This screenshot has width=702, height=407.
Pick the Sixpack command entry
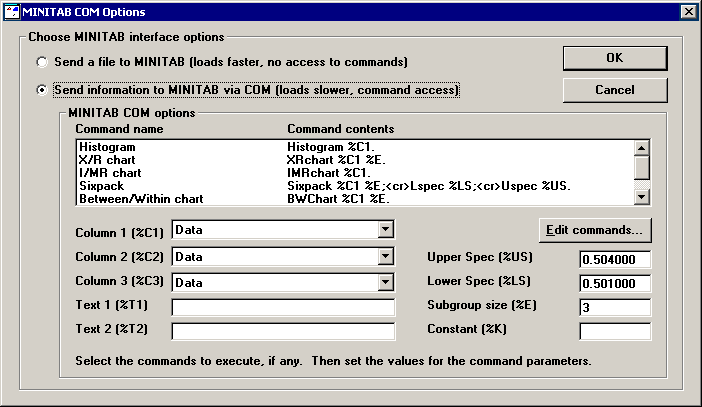coord(100,186)
